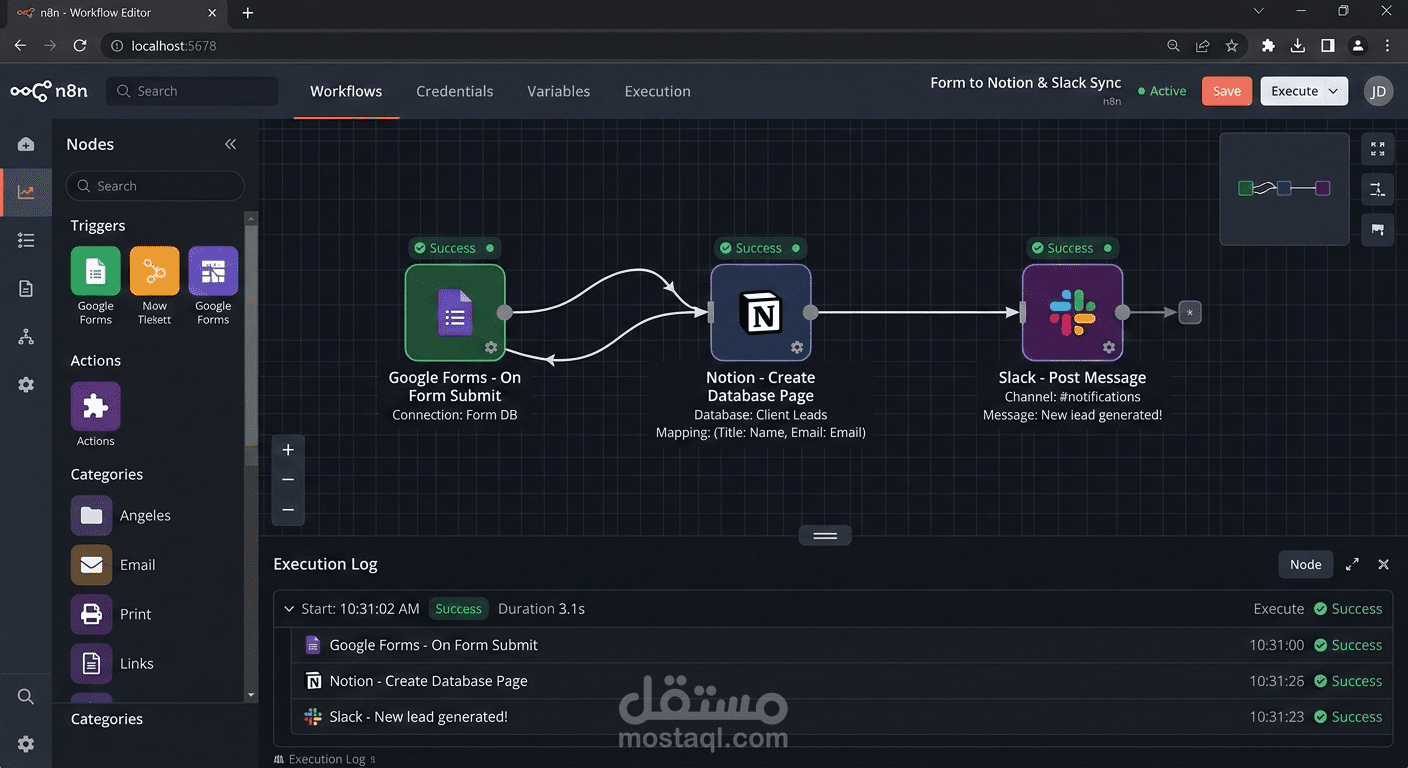Close the Execution Log panel
Image resolution: width=1408 pixels, height=768 pixels.
(x=1384, y=564)
